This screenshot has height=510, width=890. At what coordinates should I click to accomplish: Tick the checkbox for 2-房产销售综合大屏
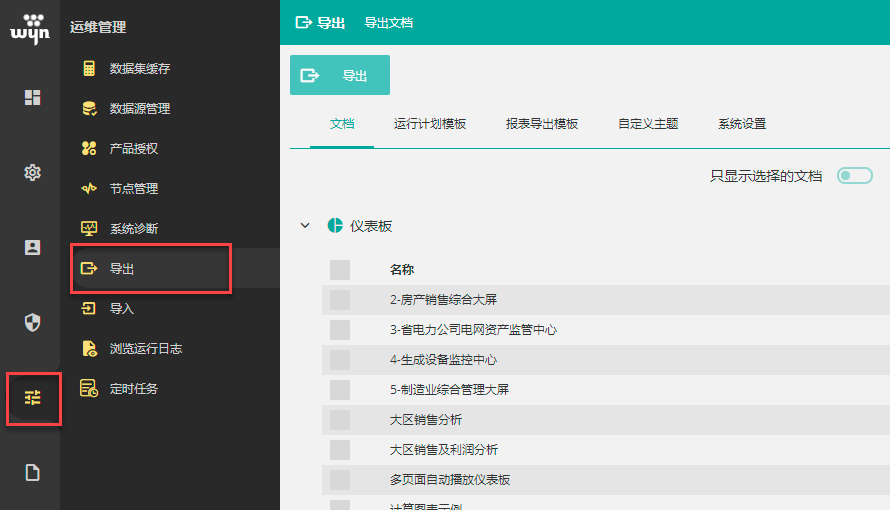tap(340, 300)
